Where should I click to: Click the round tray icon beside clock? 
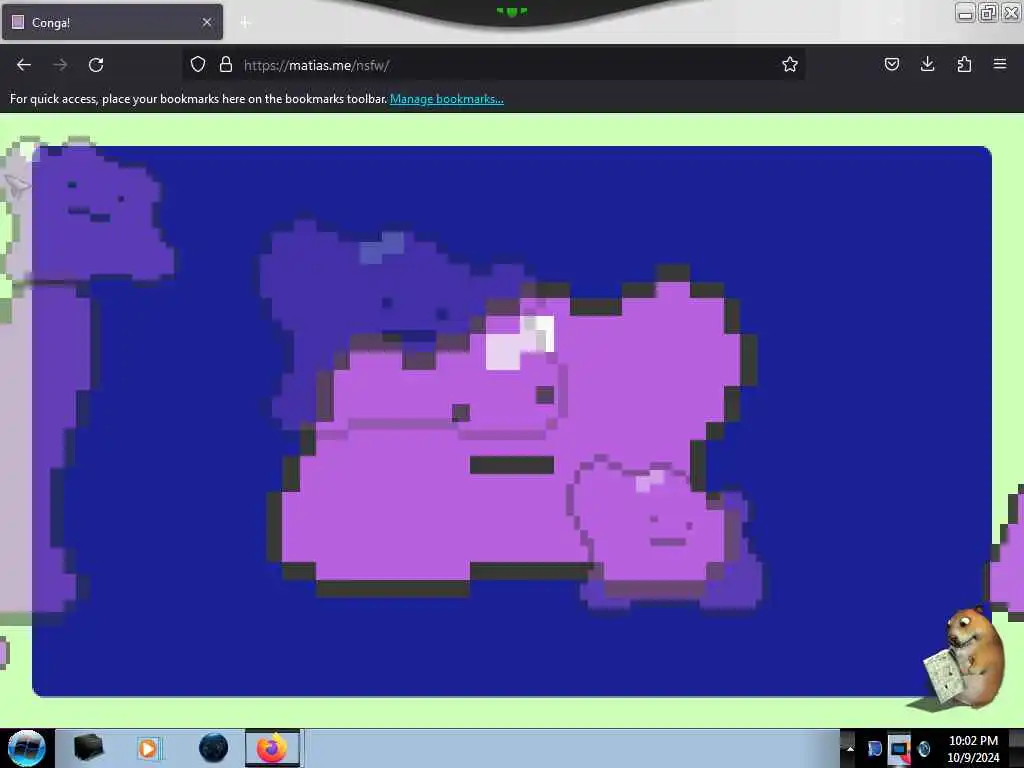point(923,748)
